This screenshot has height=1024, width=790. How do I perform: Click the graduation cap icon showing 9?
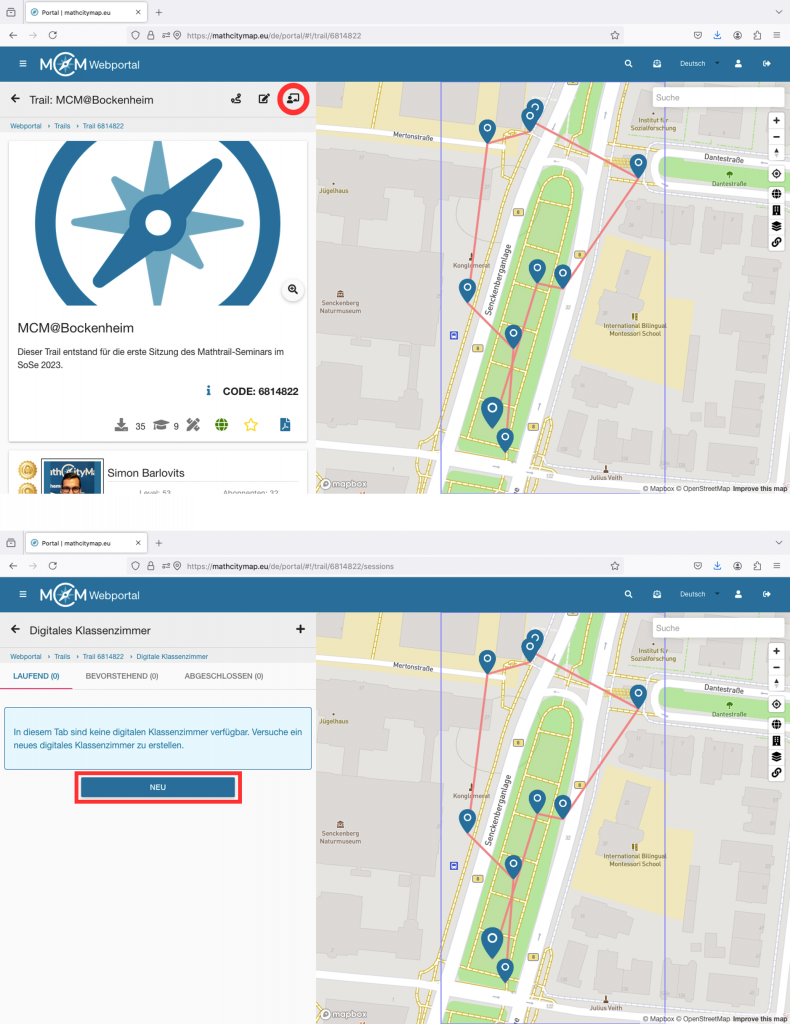pyautogui.click(x=161, y=425)
